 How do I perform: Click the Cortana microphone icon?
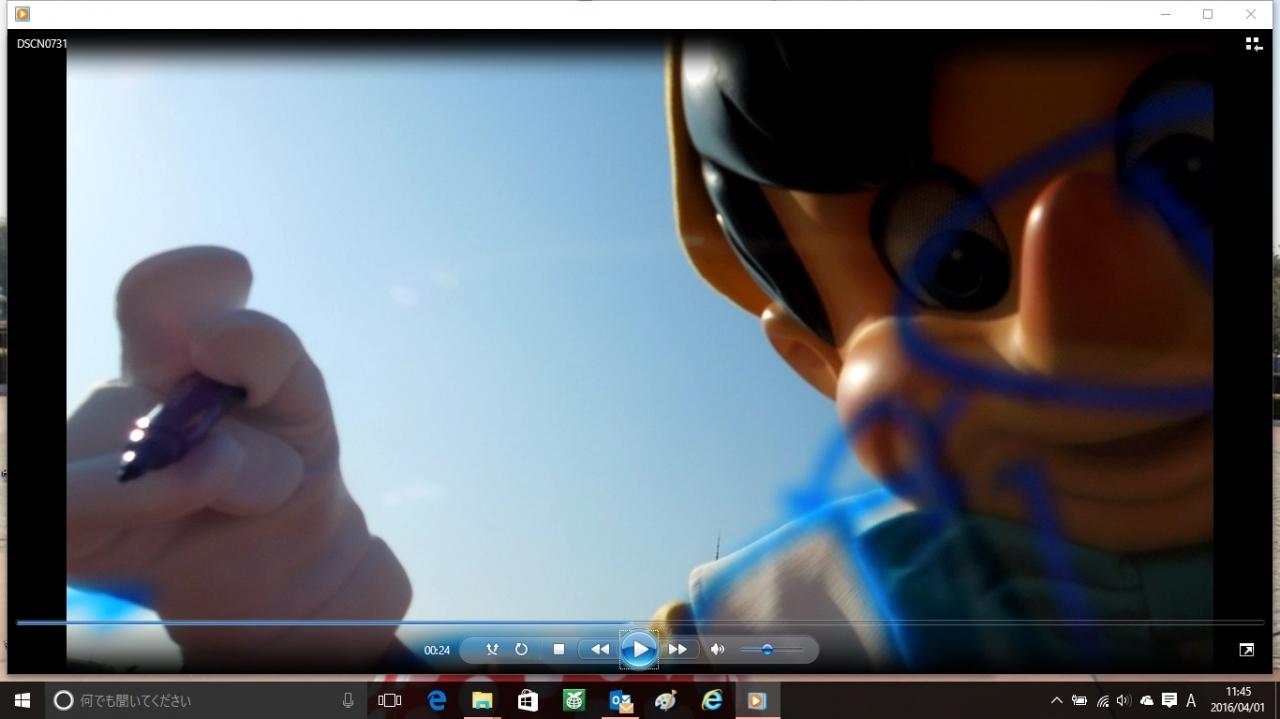click(x=347, y=700)
